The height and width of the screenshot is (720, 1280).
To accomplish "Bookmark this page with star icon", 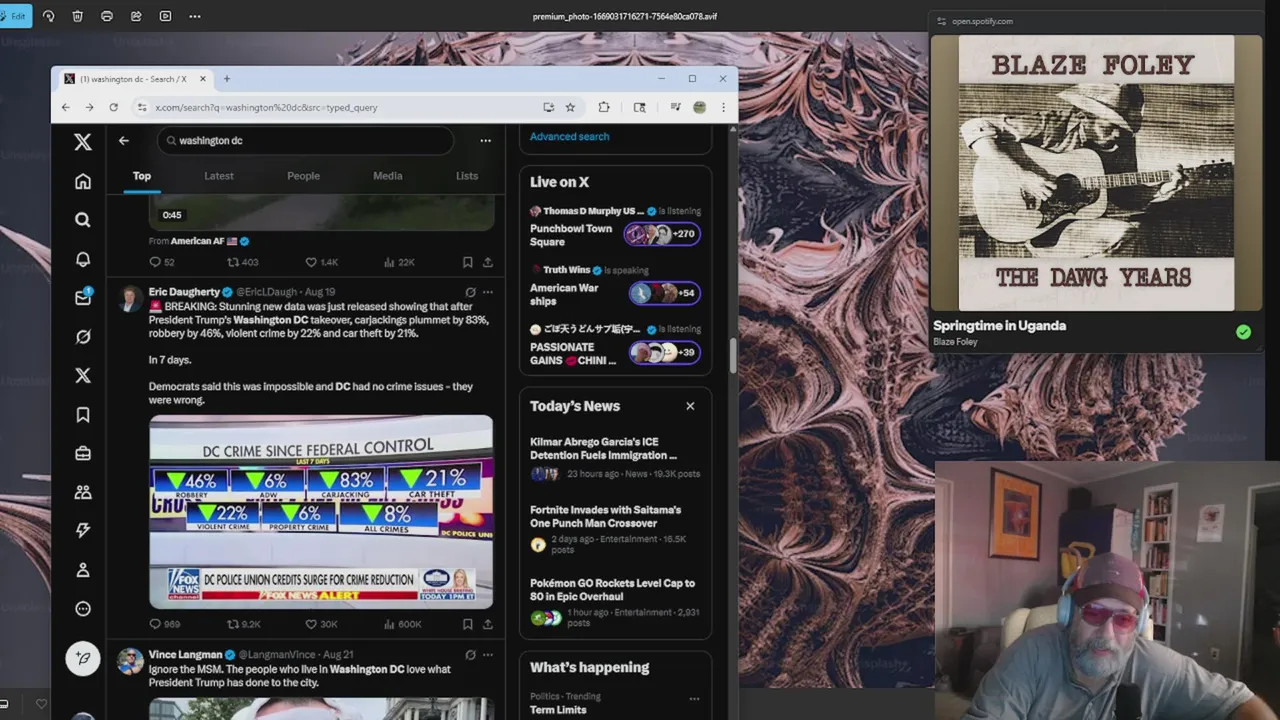I will [x=570, y=107].
